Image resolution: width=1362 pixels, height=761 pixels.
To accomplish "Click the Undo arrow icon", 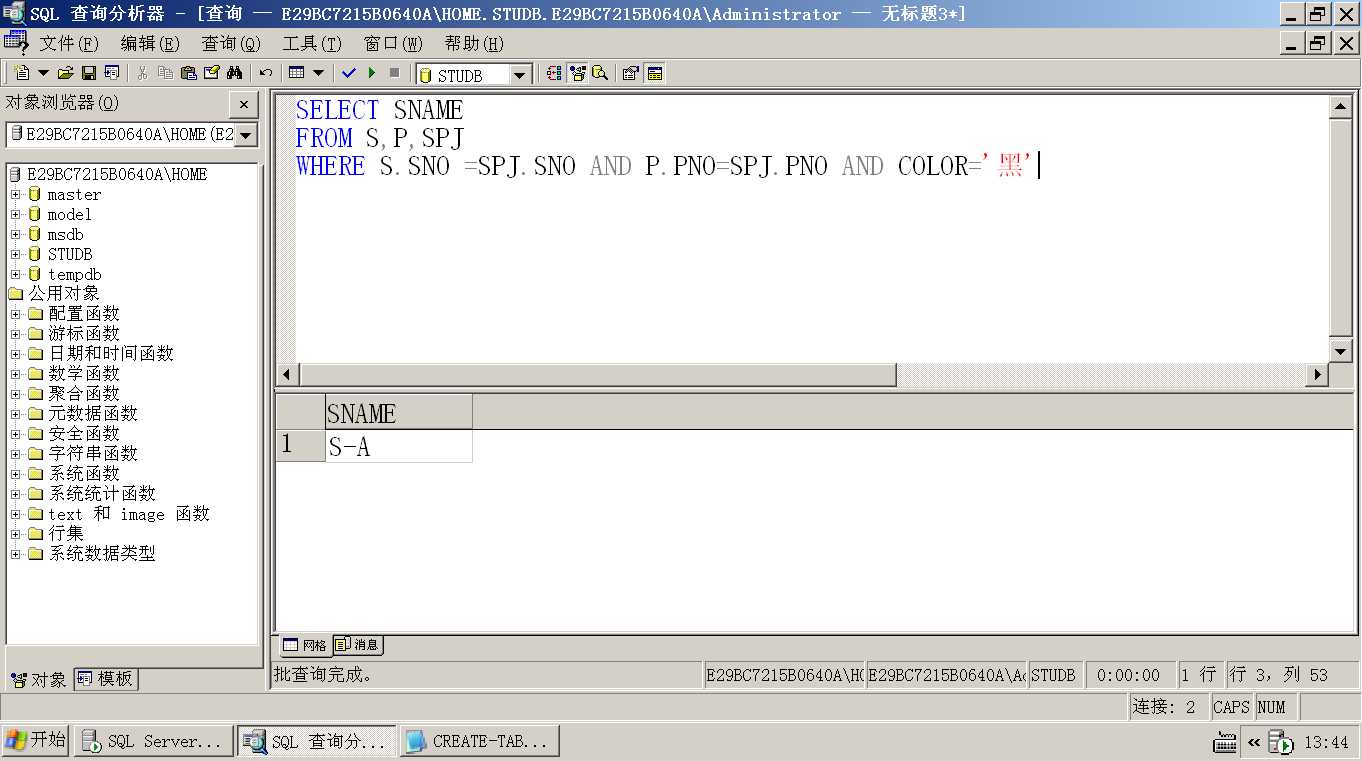I will [x=266, y=73].
